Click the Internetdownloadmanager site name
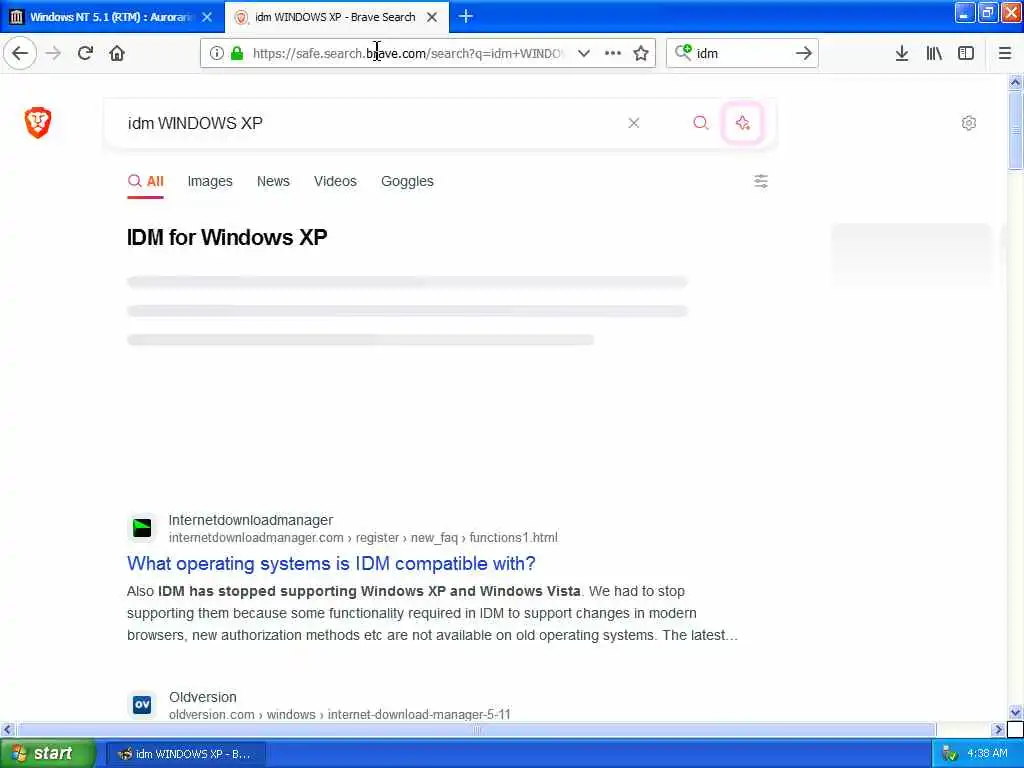The image size is (1024, 768). tap(251, 520)
